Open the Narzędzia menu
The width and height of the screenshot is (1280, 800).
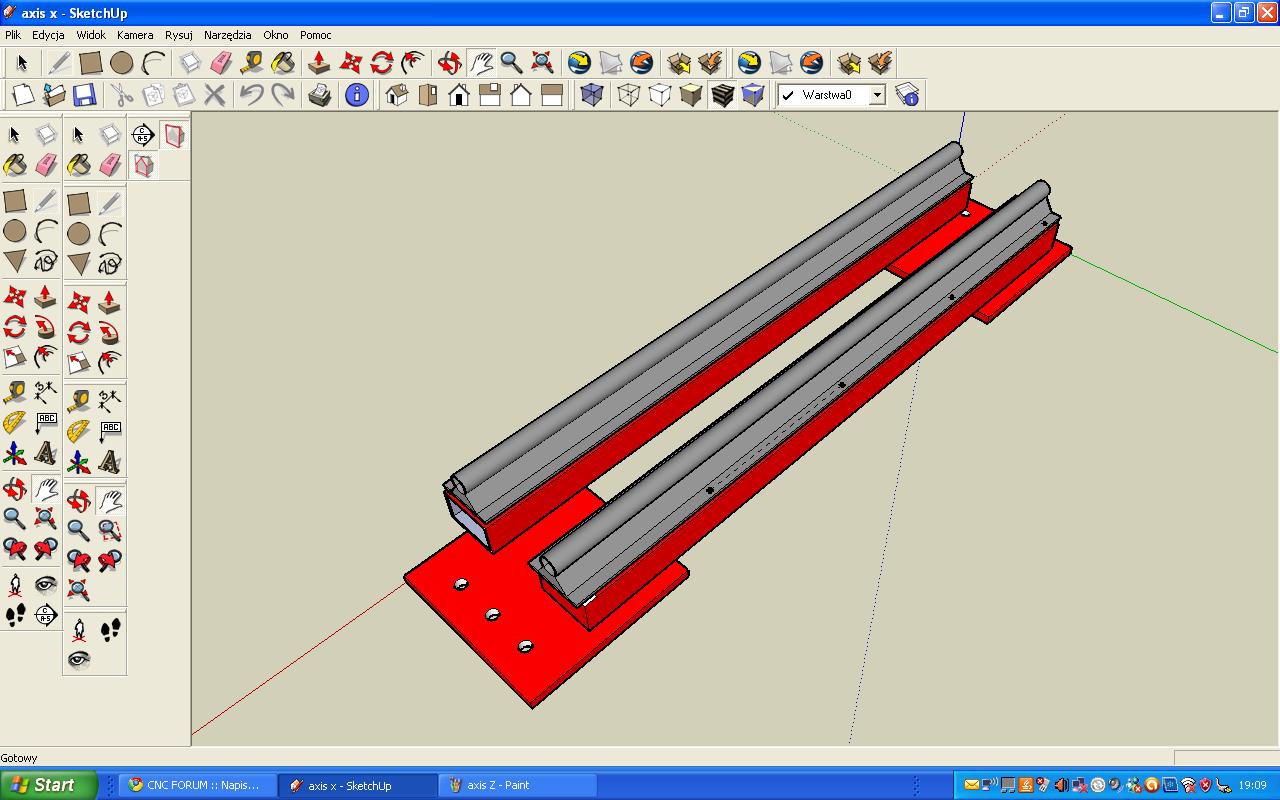tap(228, 35)
